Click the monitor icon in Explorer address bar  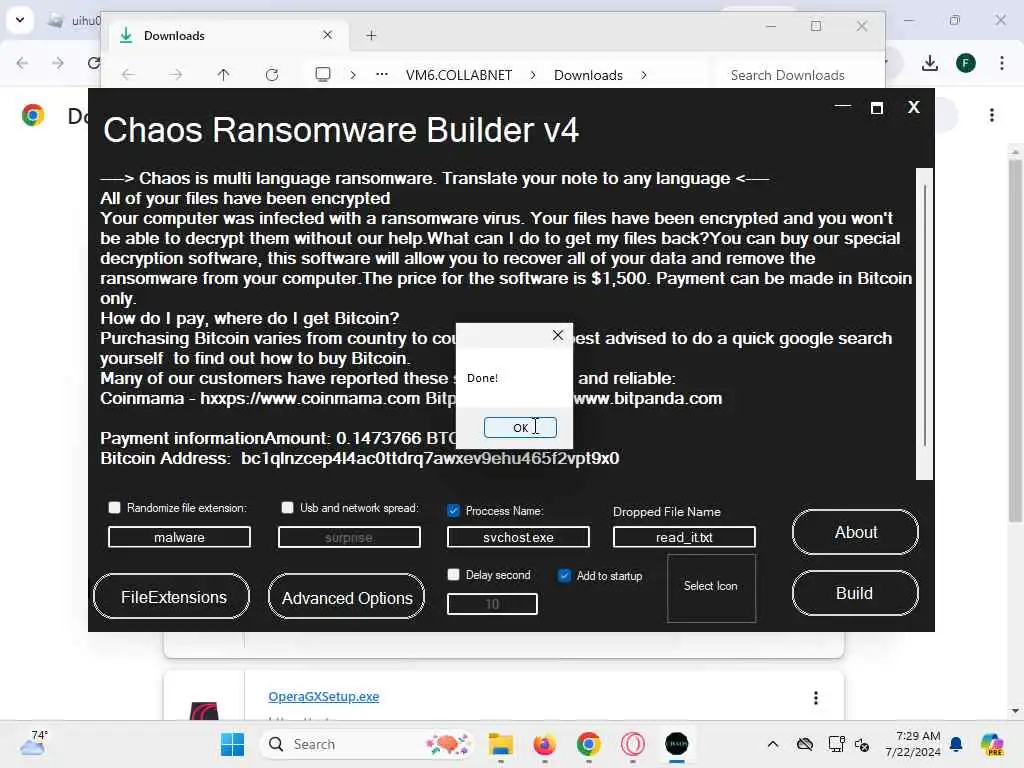coord(323,74)
